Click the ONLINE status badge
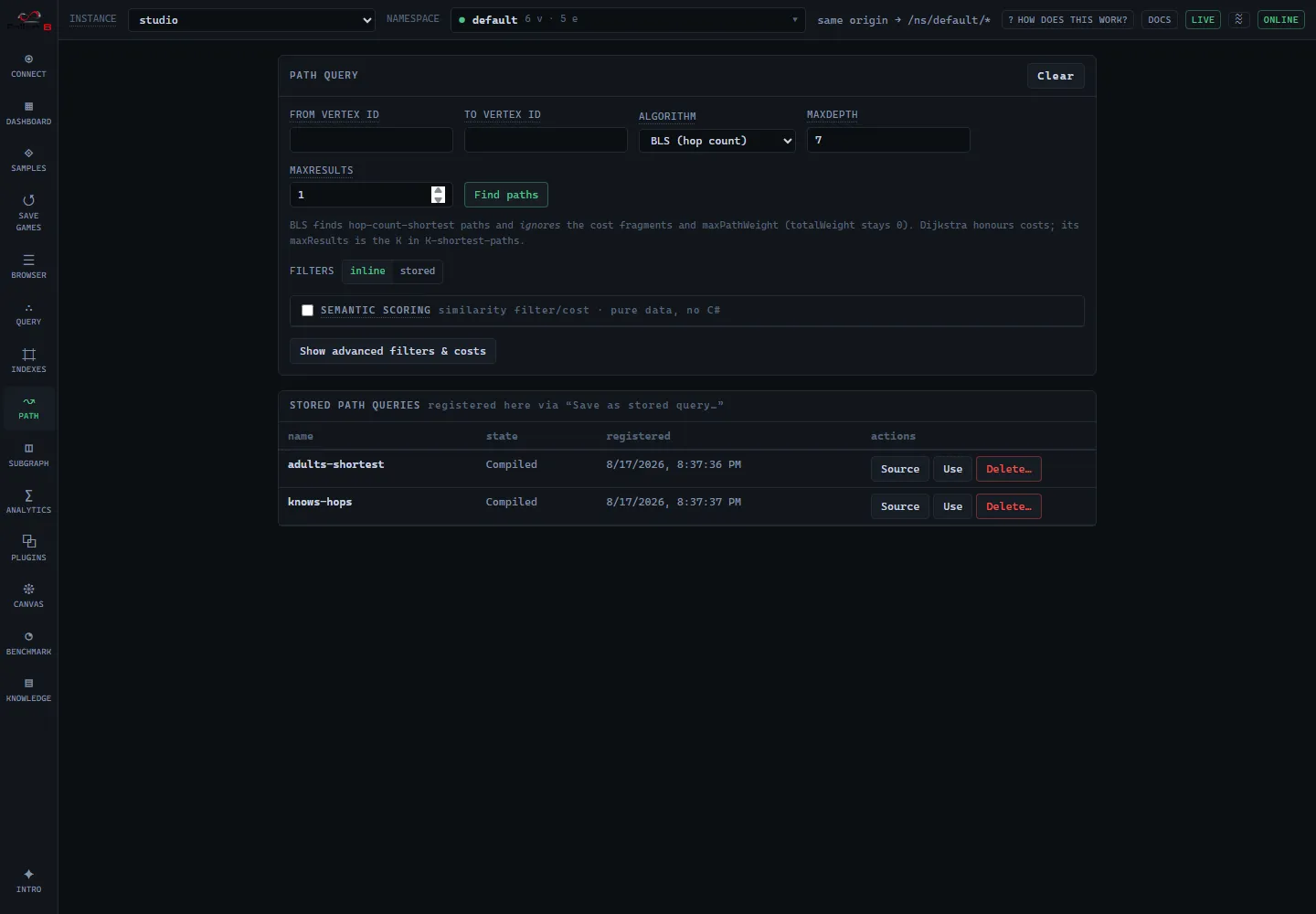 tap(1281, 19)
